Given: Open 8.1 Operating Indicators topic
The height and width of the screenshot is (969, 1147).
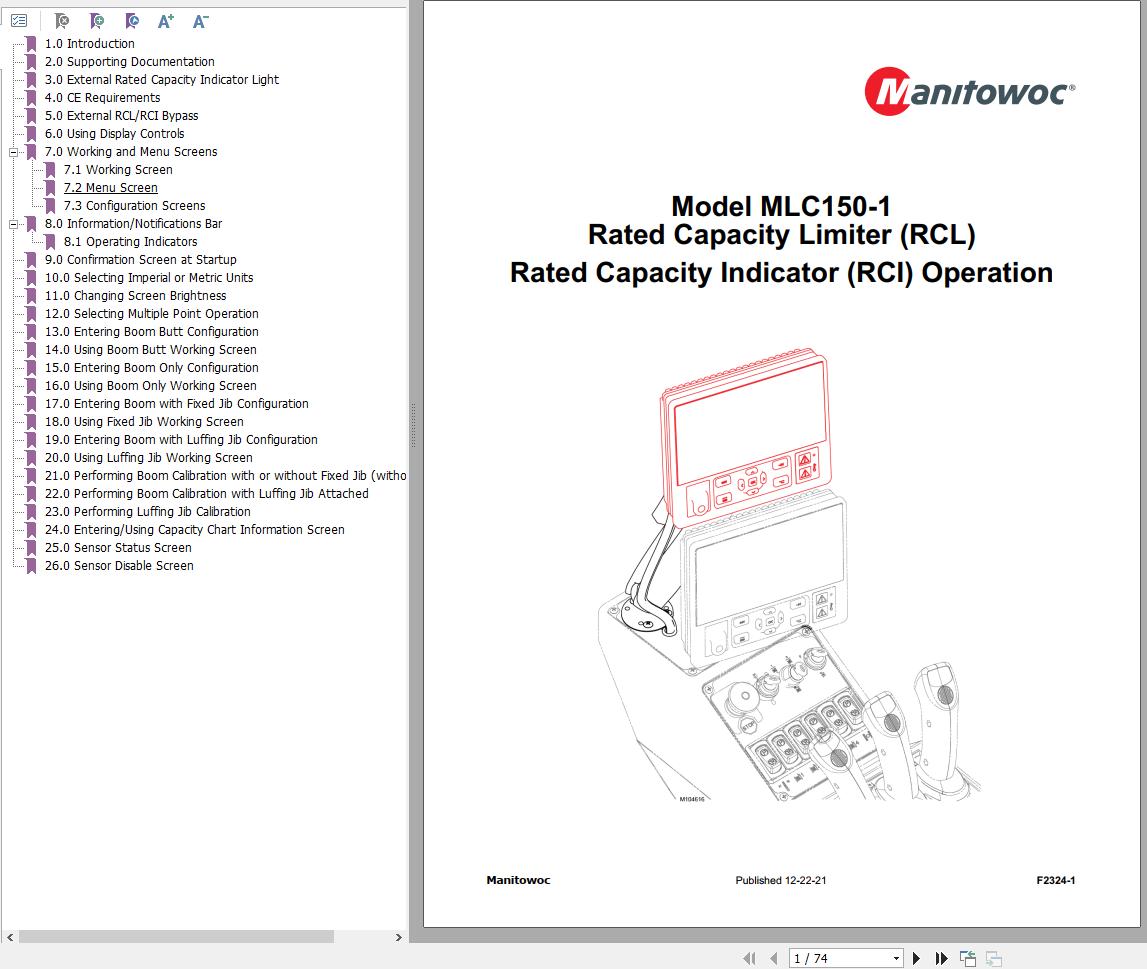Looking at the screenshot, I should (x=131, y=241).
